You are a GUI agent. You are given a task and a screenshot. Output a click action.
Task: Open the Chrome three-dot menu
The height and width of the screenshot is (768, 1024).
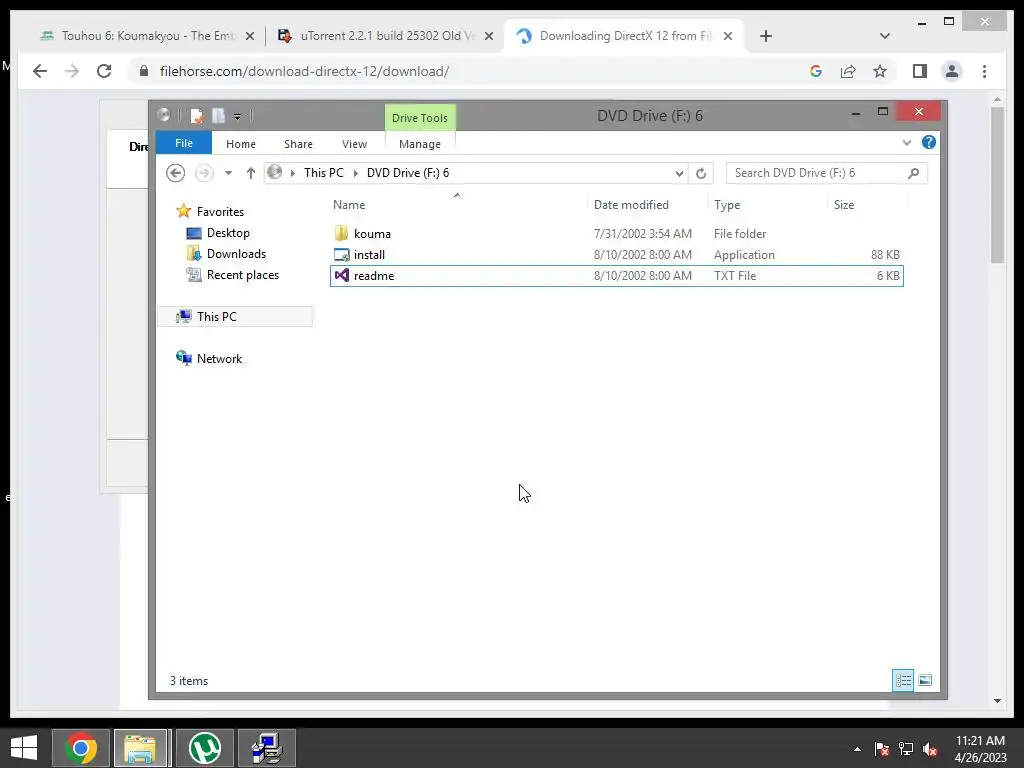[984, 71]
